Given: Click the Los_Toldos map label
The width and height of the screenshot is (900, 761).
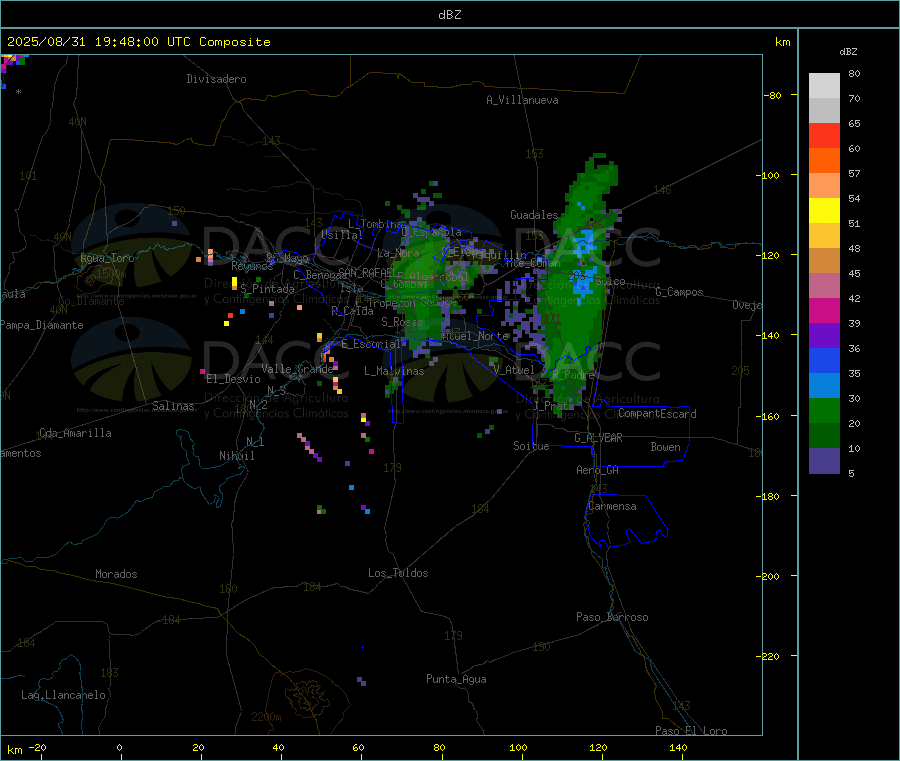Looking at the screenshot, I should (x=398, y=573).
